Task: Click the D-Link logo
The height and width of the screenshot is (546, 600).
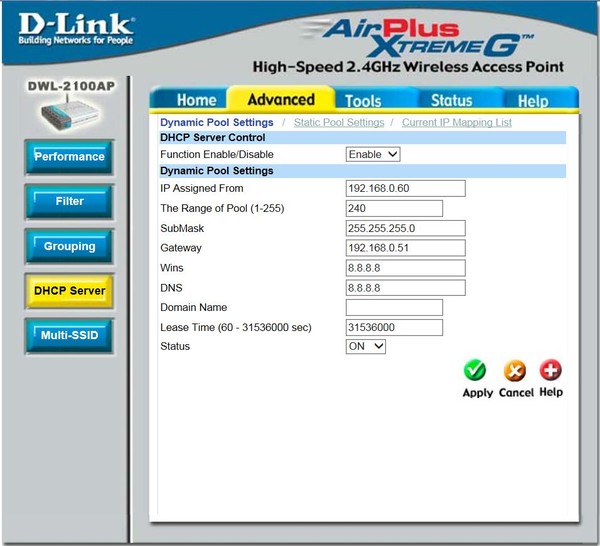Action: (x=76, y=29)
